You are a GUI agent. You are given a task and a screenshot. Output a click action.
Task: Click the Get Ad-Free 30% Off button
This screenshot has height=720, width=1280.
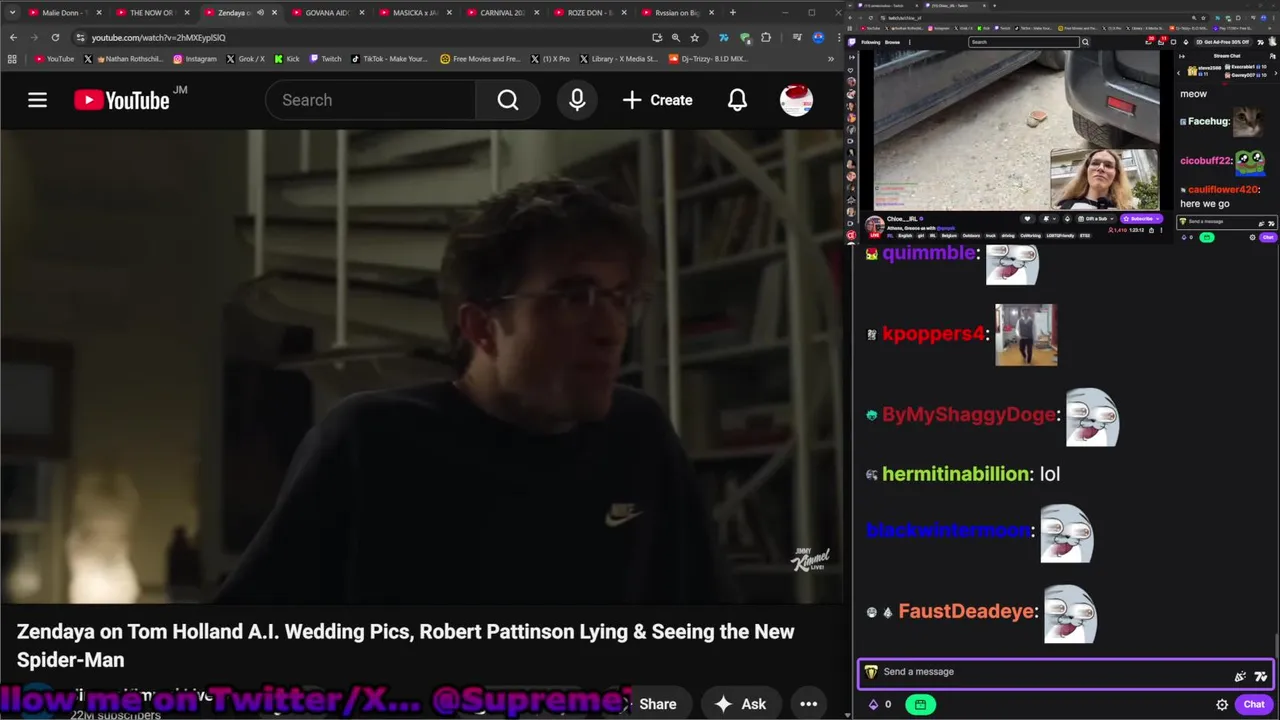point(1223,42)
